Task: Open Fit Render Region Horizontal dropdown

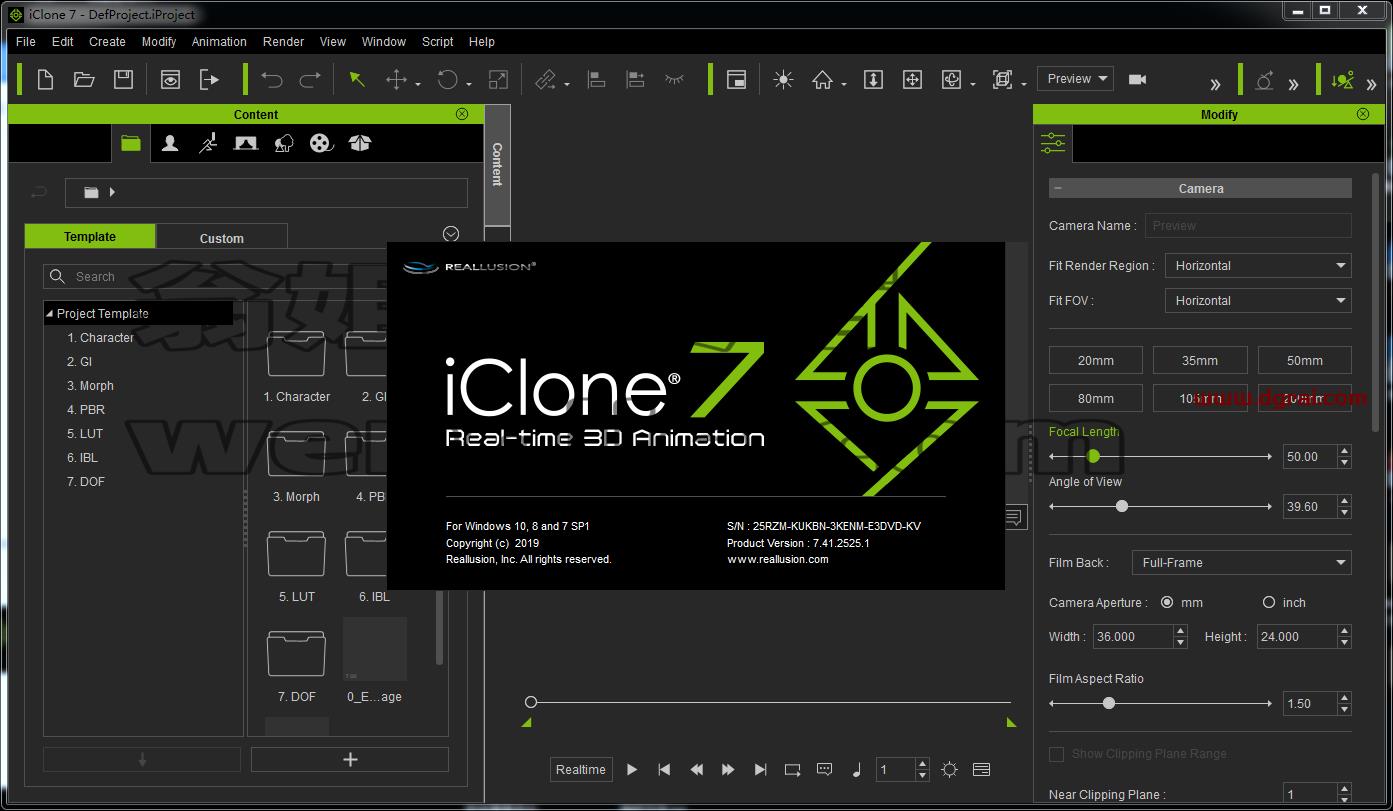Action: 1258,265
